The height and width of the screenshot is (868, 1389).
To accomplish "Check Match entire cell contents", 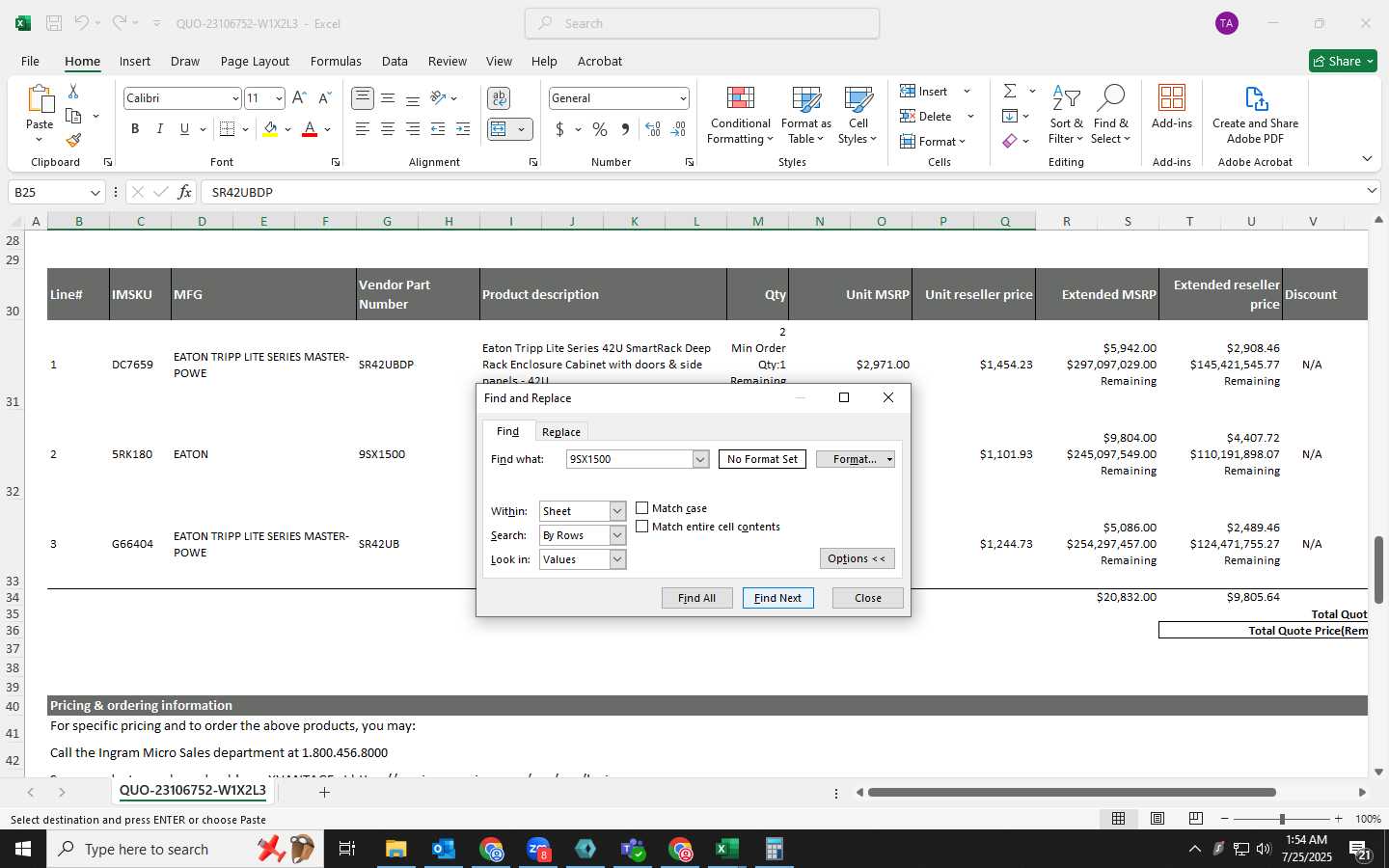I will [x=642, y=527].
